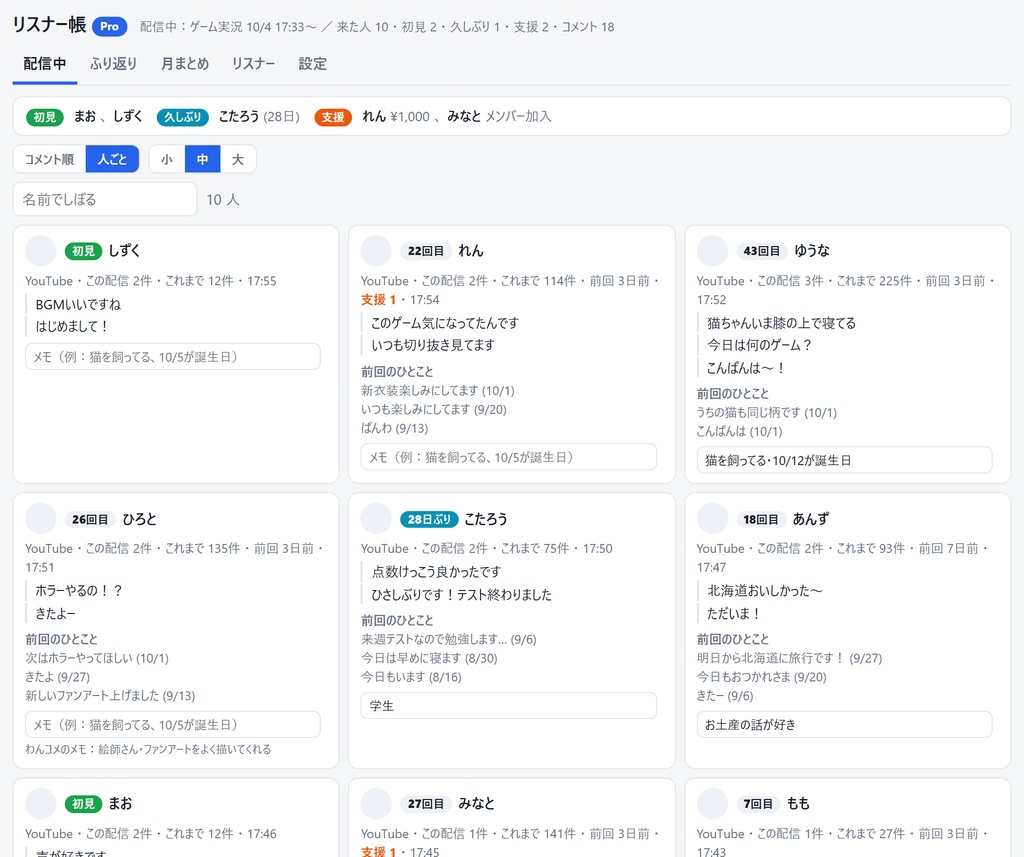Click the 18回目 badge on あんず's card
The height and width of the screenshot is (857, 1024).
pyautogui.click(x=761, y=519)
